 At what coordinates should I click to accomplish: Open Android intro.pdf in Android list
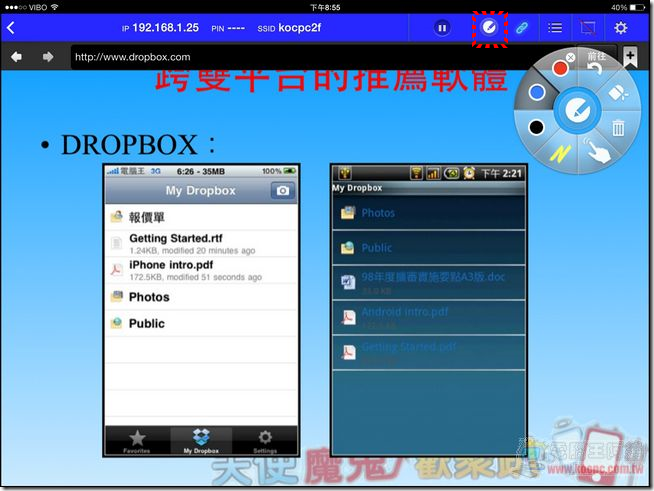click(429, 317)
